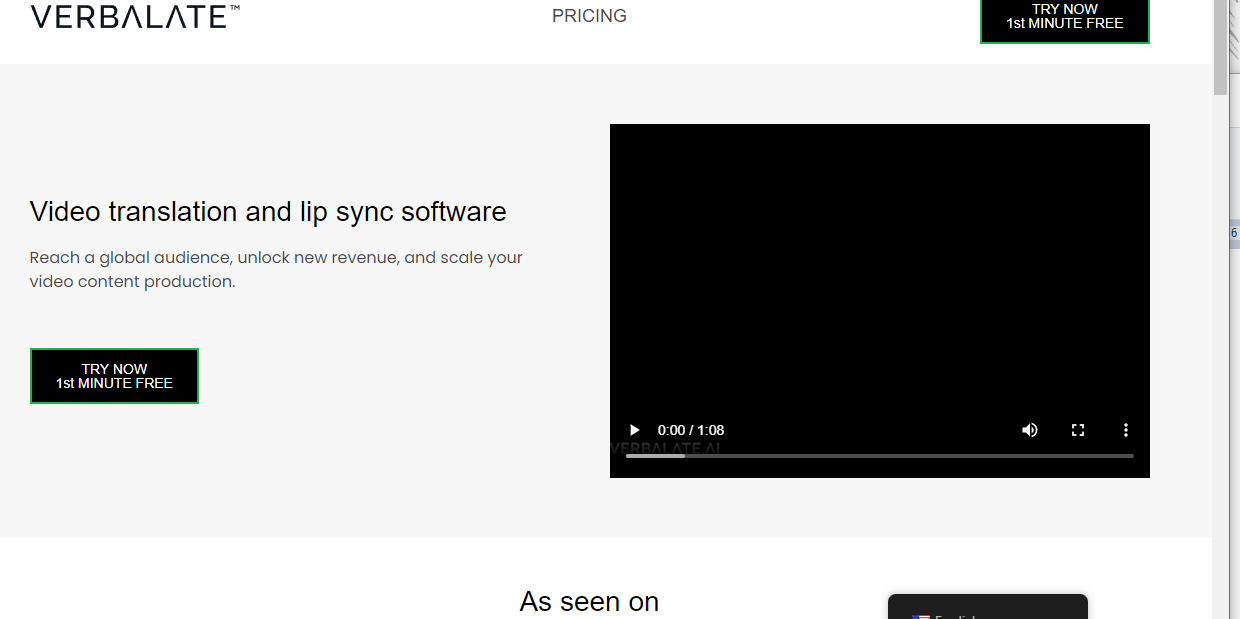Toggle the speaker icon on the video
The image size is (1240, 619).
1029,429
